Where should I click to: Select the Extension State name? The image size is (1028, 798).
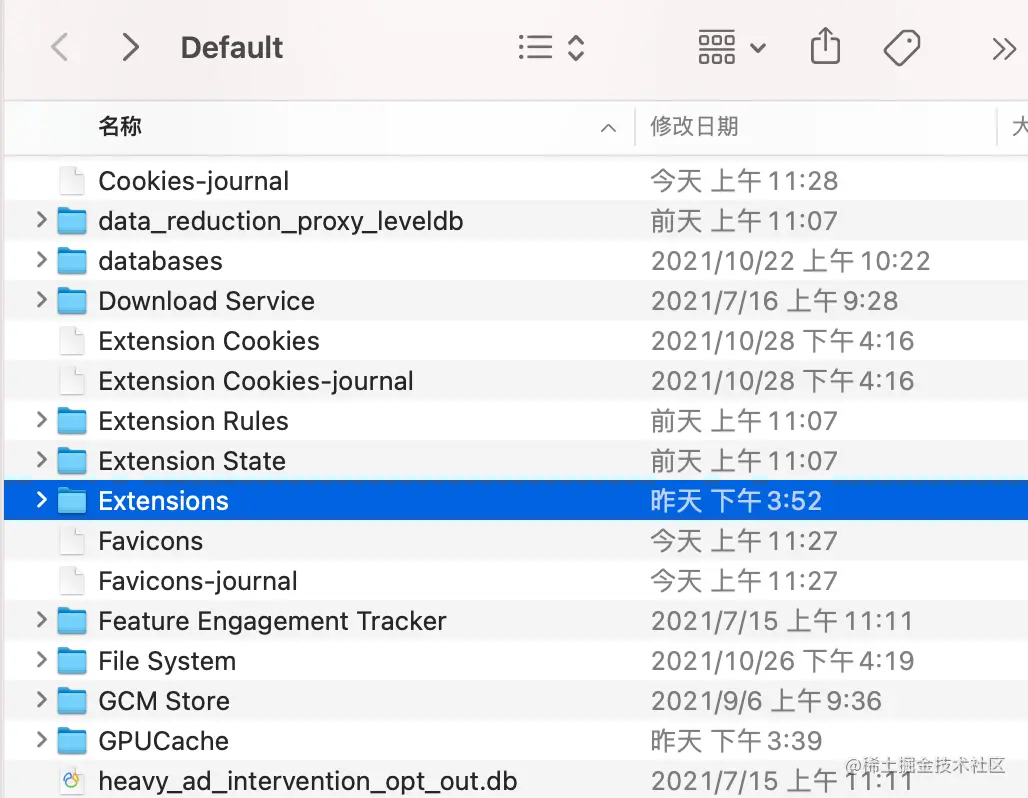pos(192,461)
